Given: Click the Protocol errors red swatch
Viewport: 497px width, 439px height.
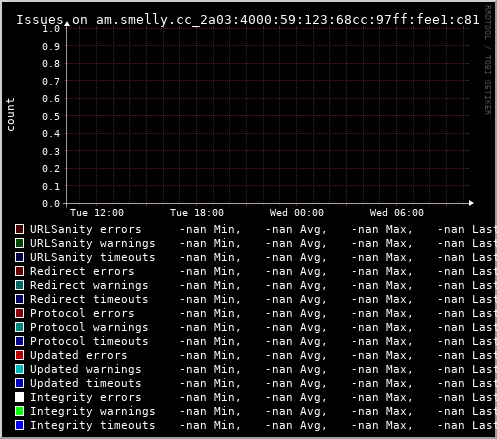Looking at the screenshot, I should (x=20, y=313).
